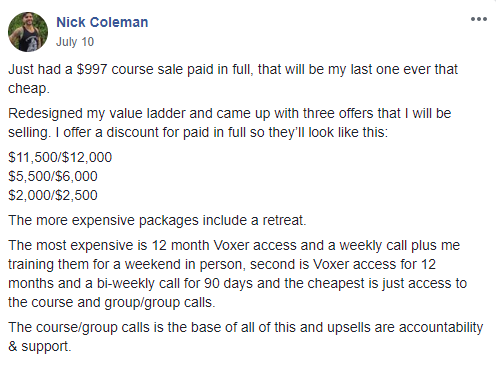Click the "& support." final line

pyautogui.click(x=40, y=346)
